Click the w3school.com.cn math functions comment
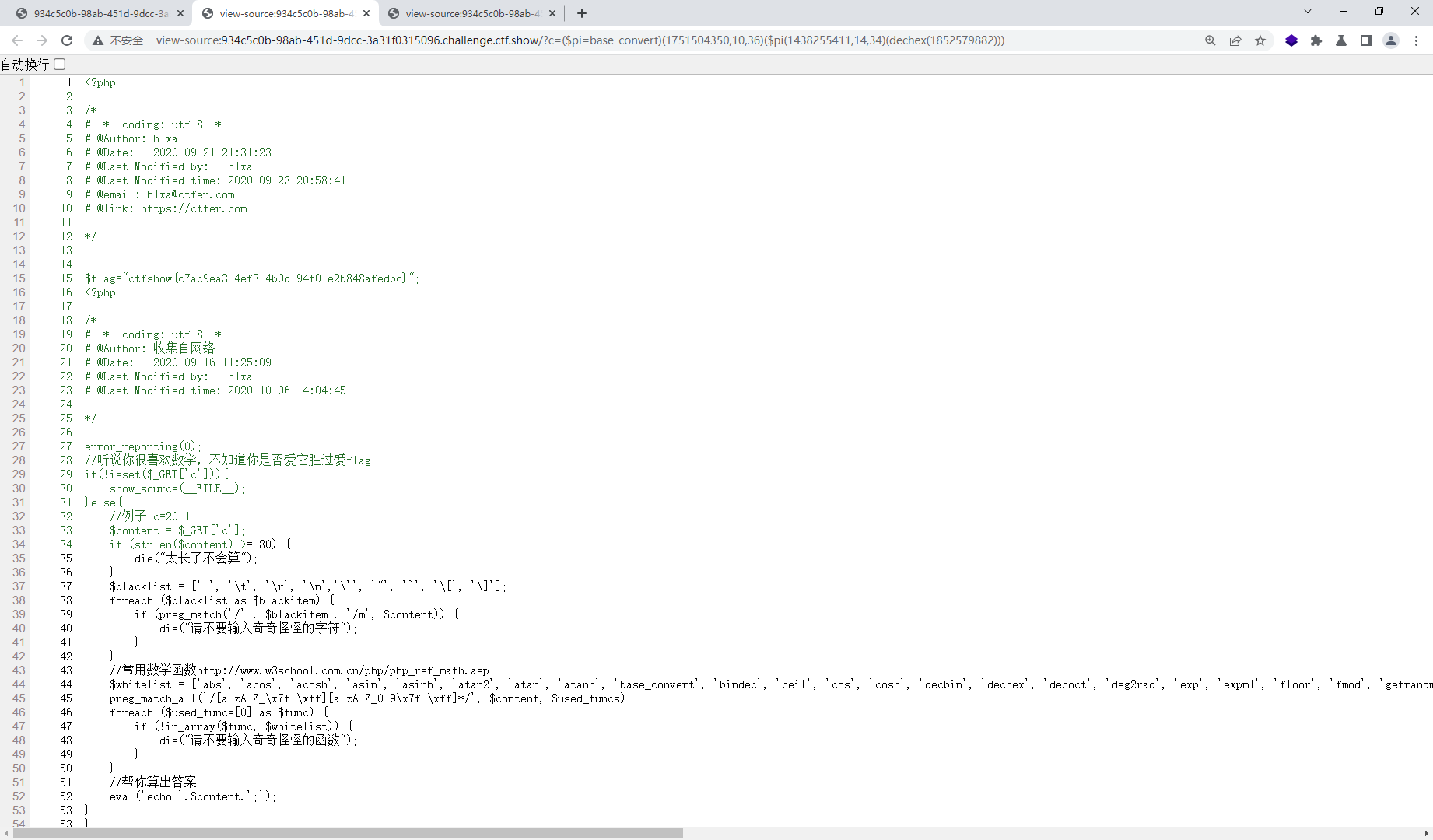1433x840 pixels. [300, 670]
